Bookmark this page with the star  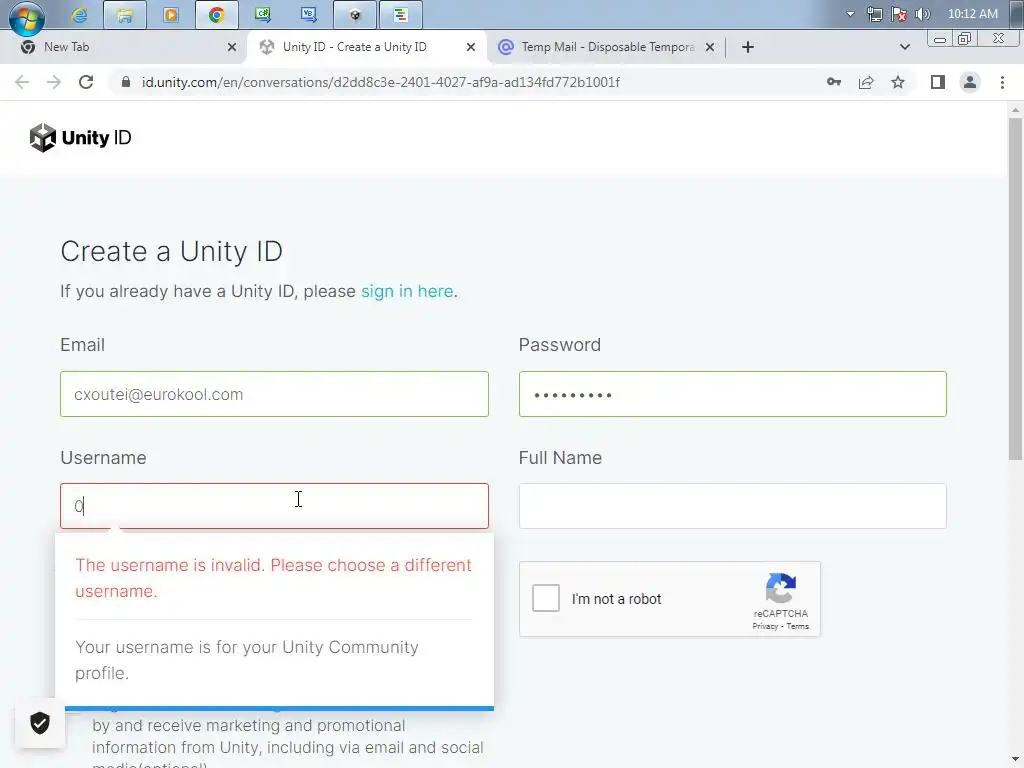[x=898, y=82]
